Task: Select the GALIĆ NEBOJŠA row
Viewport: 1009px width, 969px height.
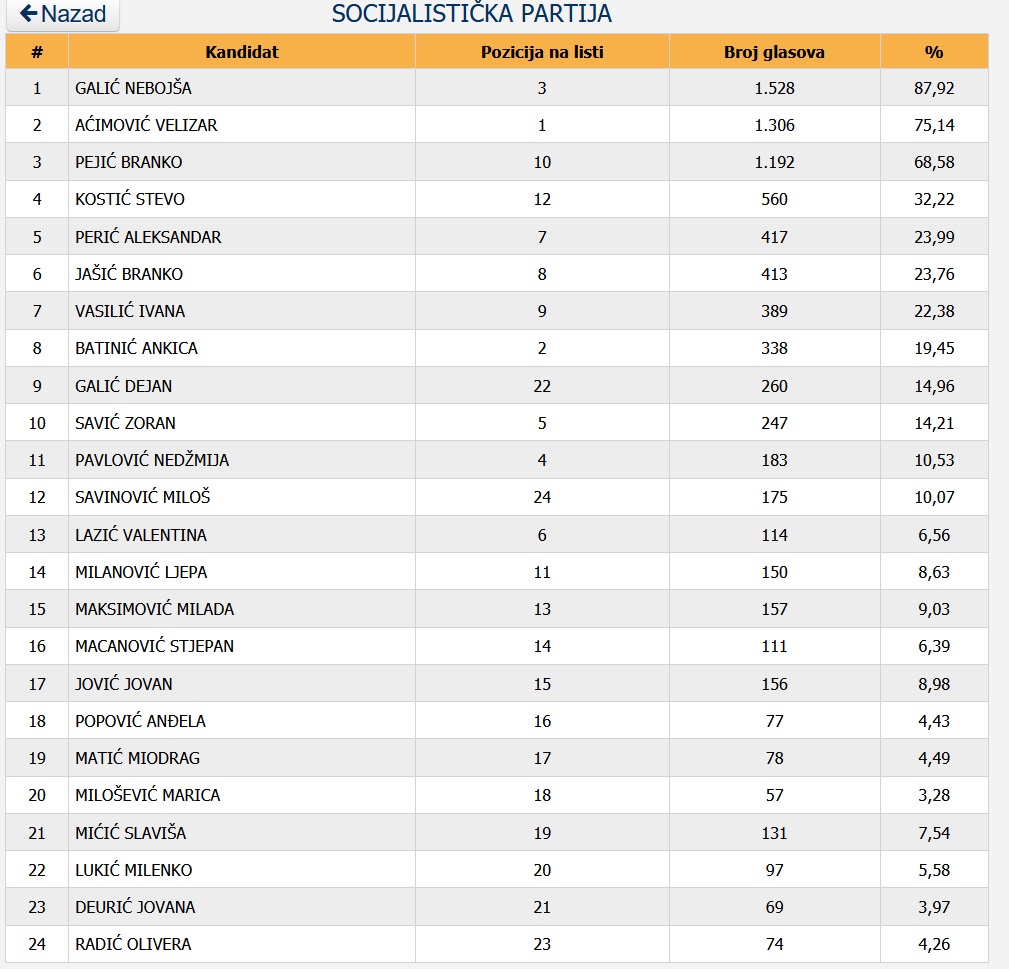Action: (x=497, y=88)
